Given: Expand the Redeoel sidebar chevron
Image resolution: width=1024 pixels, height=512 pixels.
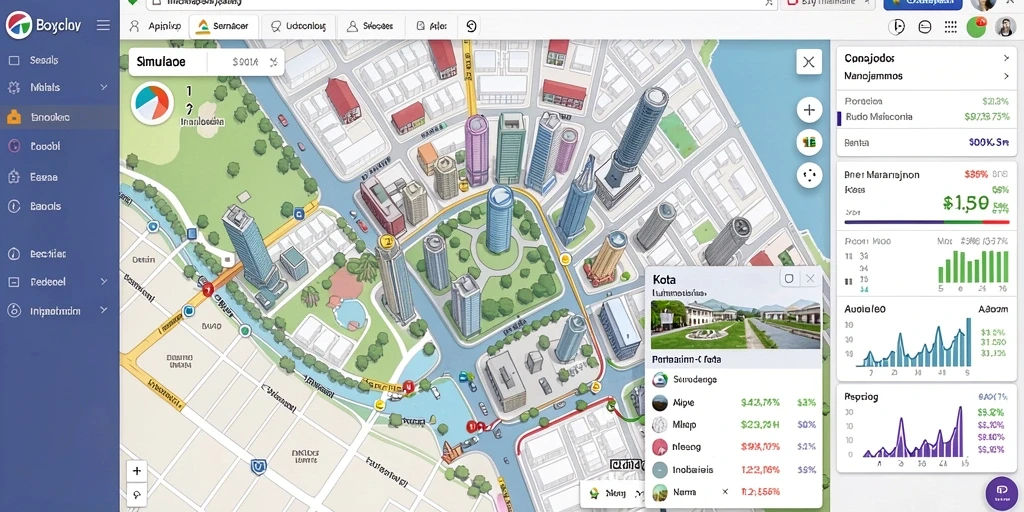Looking at the screenshot, I should (103, 281).
